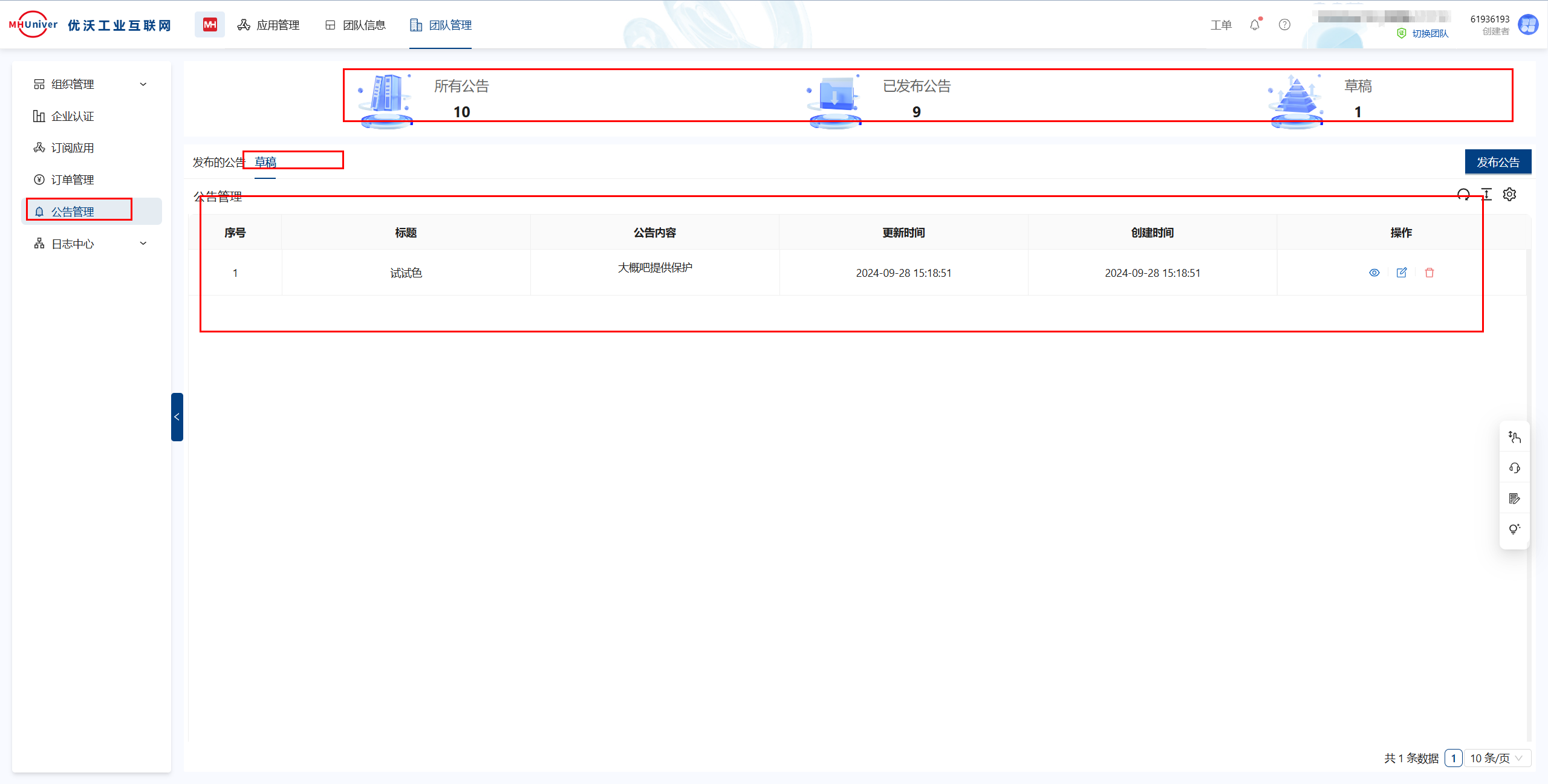This screenshot has height=784, width=1548.
Task: Click the refresh table icon
Action: click(1463, 195)
